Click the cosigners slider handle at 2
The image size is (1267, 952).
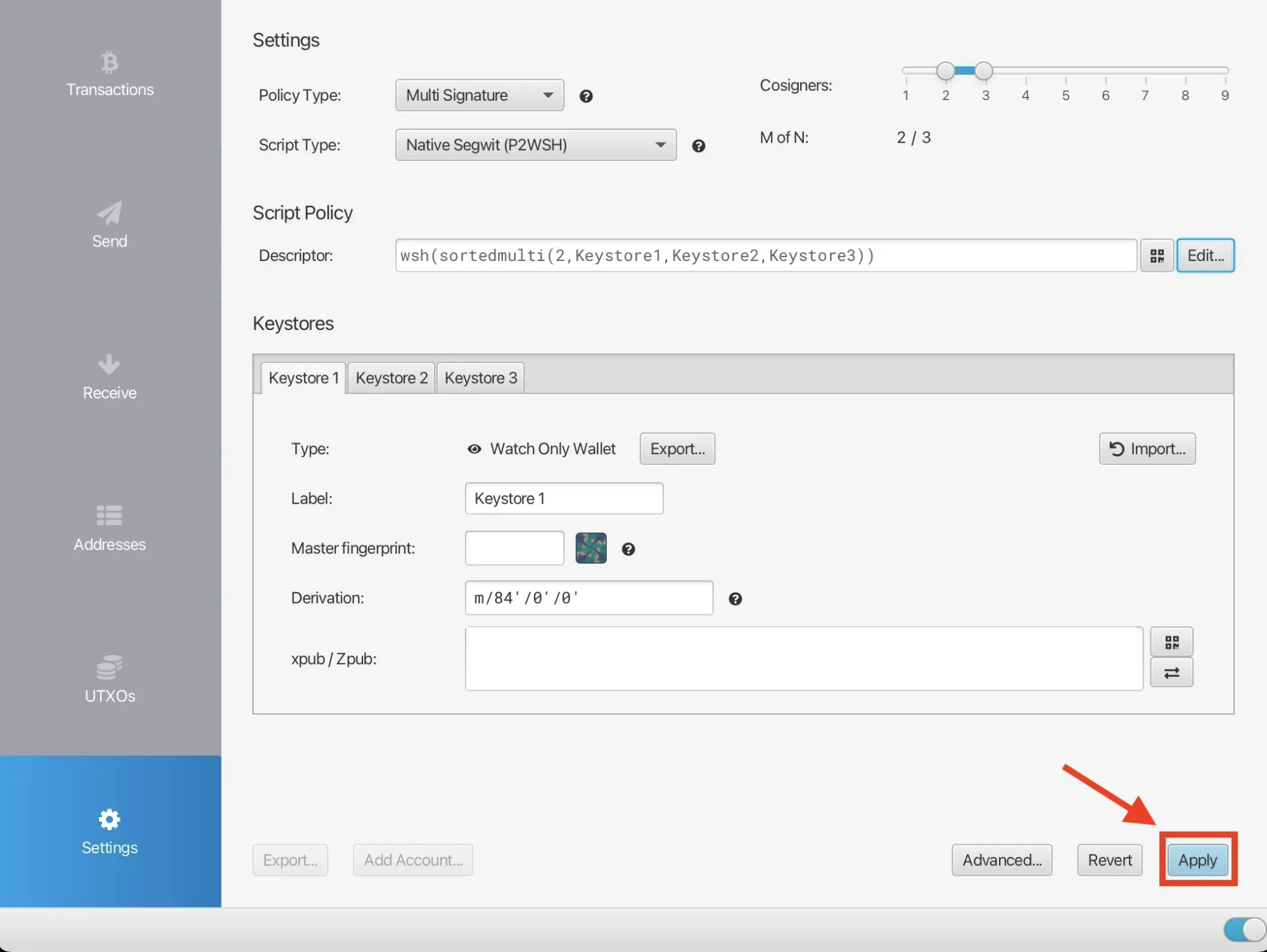pos(945,71)
